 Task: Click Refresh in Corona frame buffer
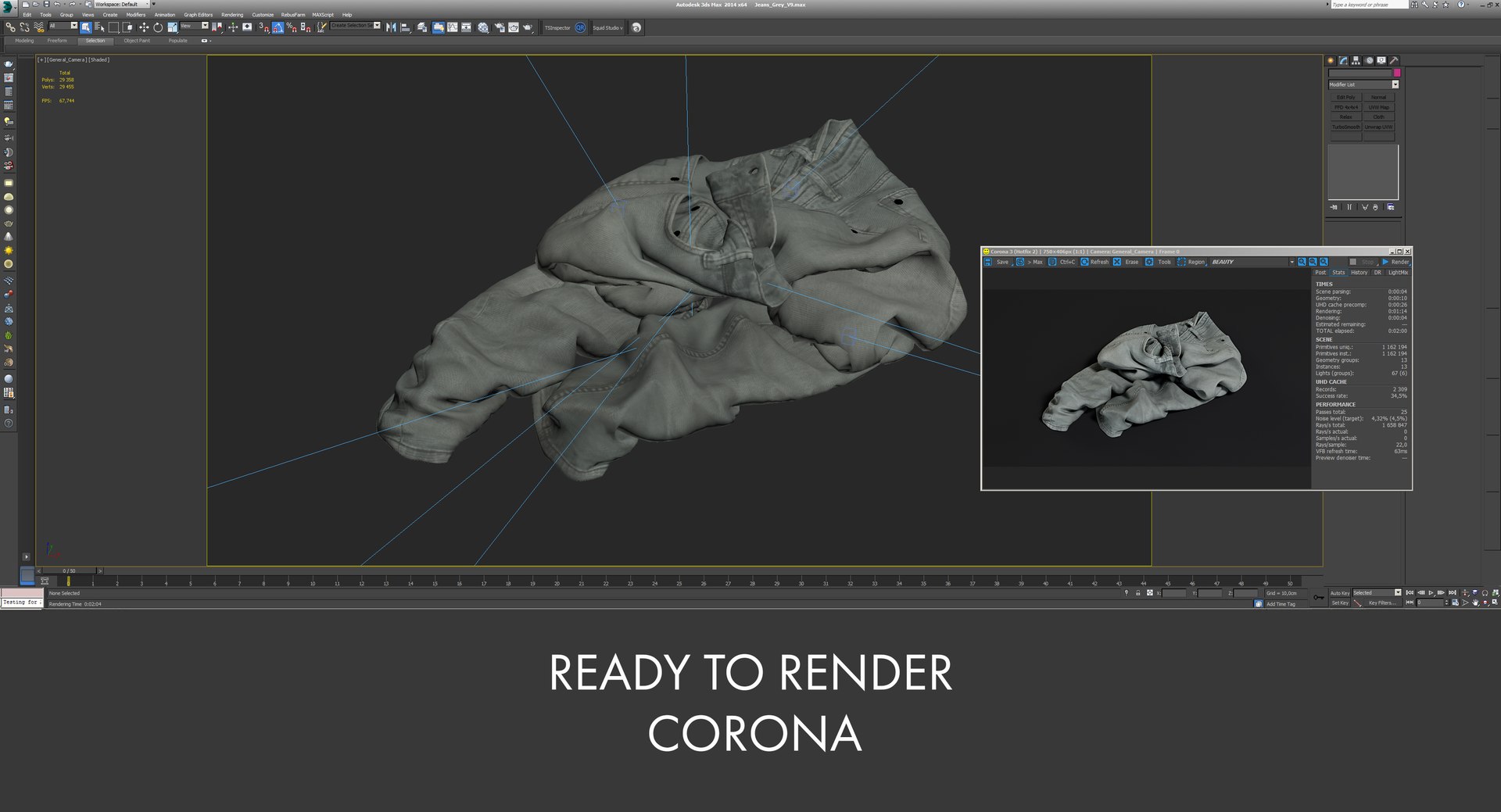(1094, 262)
